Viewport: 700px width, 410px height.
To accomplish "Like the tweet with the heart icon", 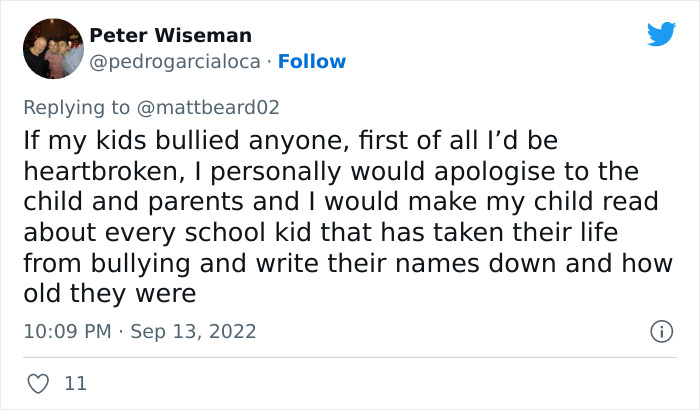I will coord(38,383).
